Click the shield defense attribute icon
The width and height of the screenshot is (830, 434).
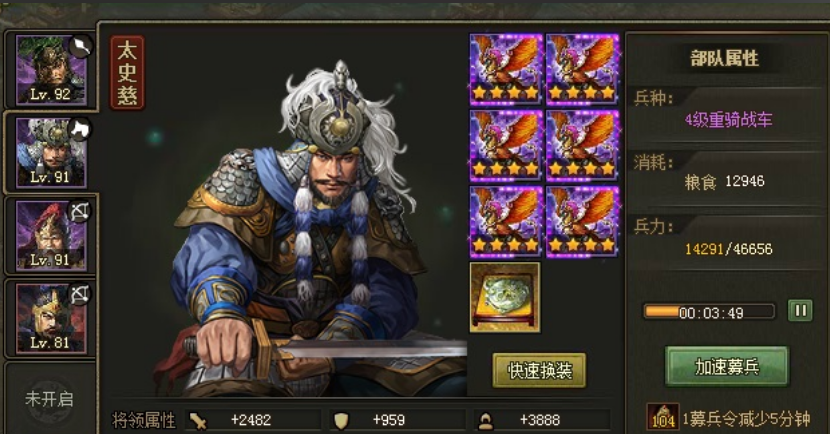341,421
